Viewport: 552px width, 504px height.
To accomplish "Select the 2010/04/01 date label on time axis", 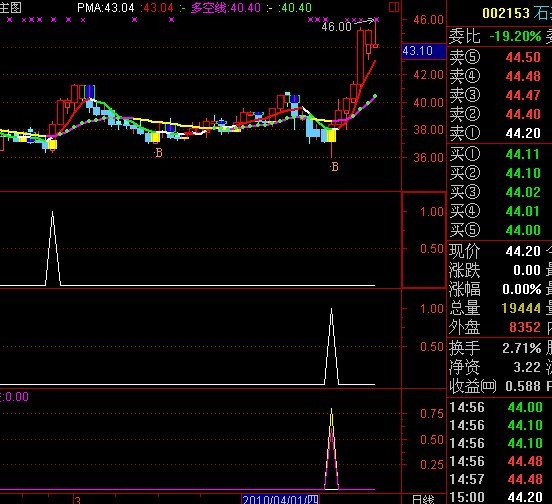I will pyautogui.click(x=281, y=499).
